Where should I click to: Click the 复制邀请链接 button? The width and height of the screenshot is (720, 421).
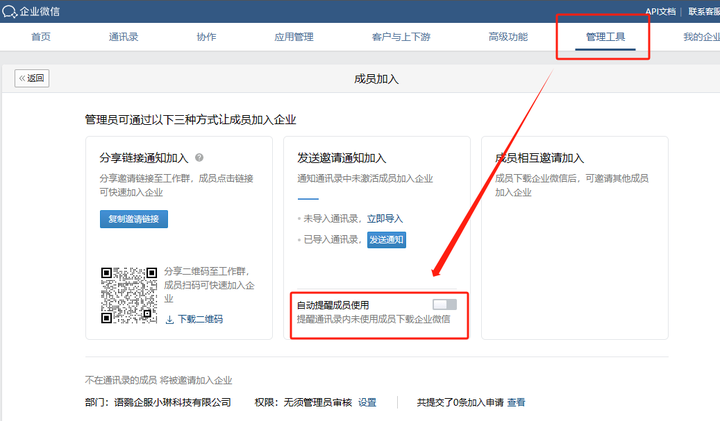click(134, 219)
